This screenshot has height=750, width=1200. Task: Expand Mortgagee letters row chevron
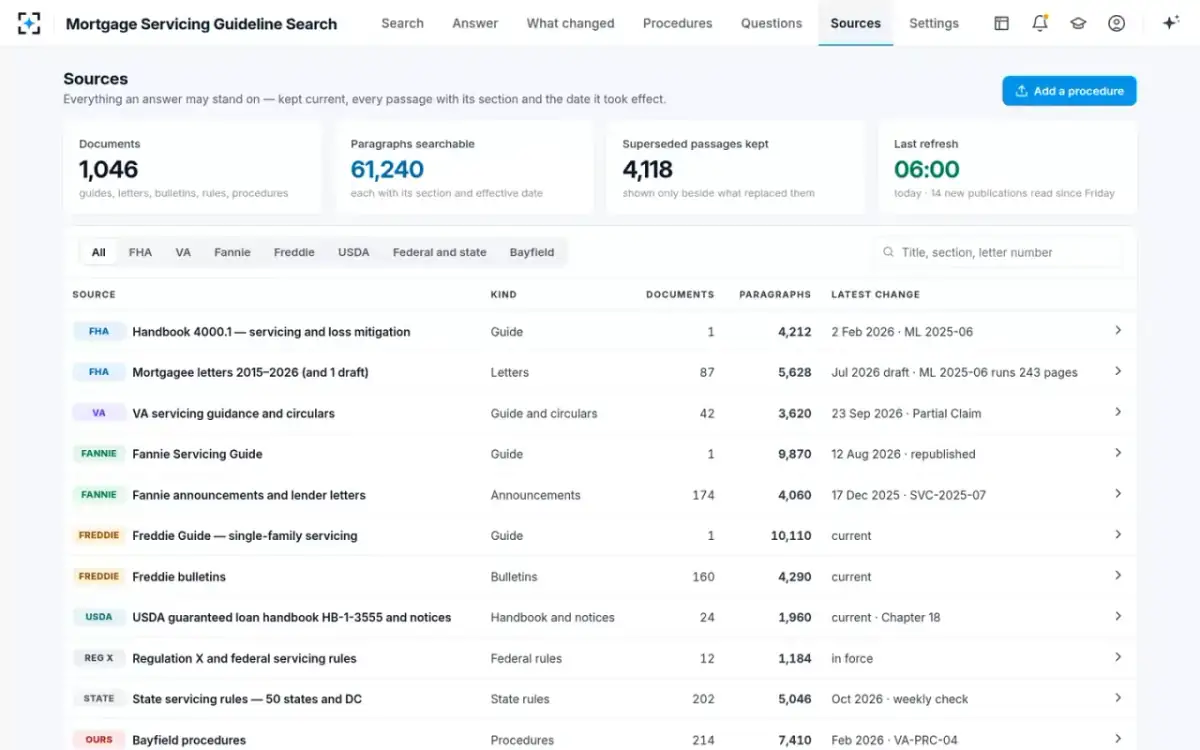pyautogui.click(x=1118, y=371)
